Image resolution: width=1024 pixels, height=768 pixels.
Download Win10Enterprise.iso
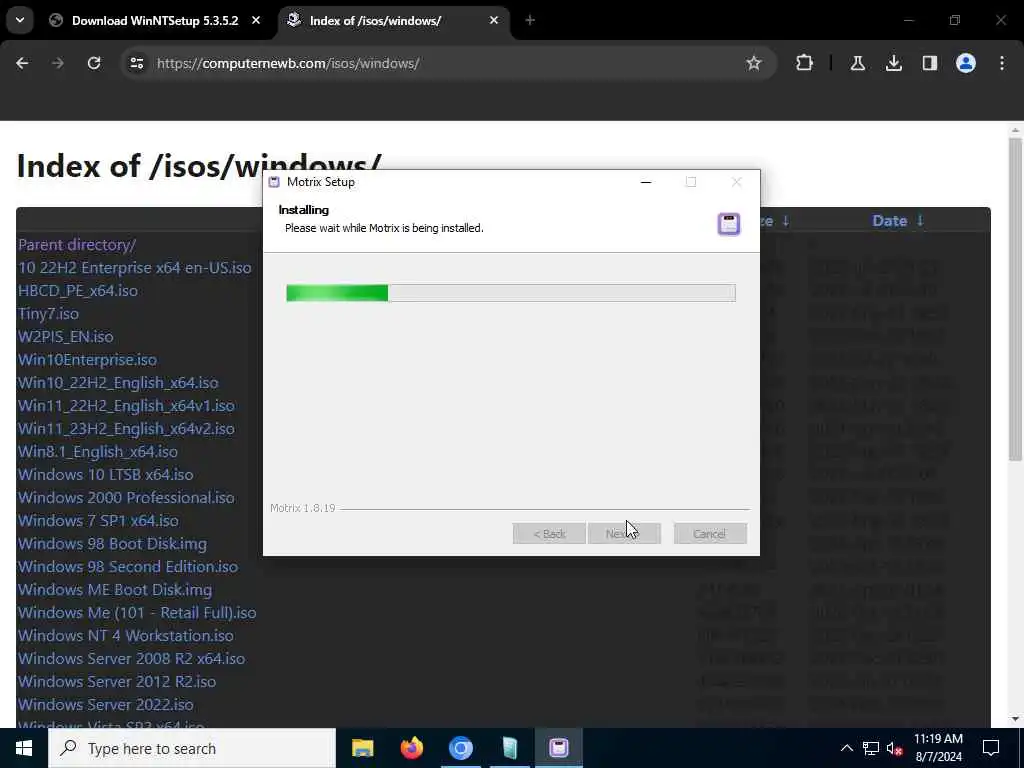click(88, 360)
